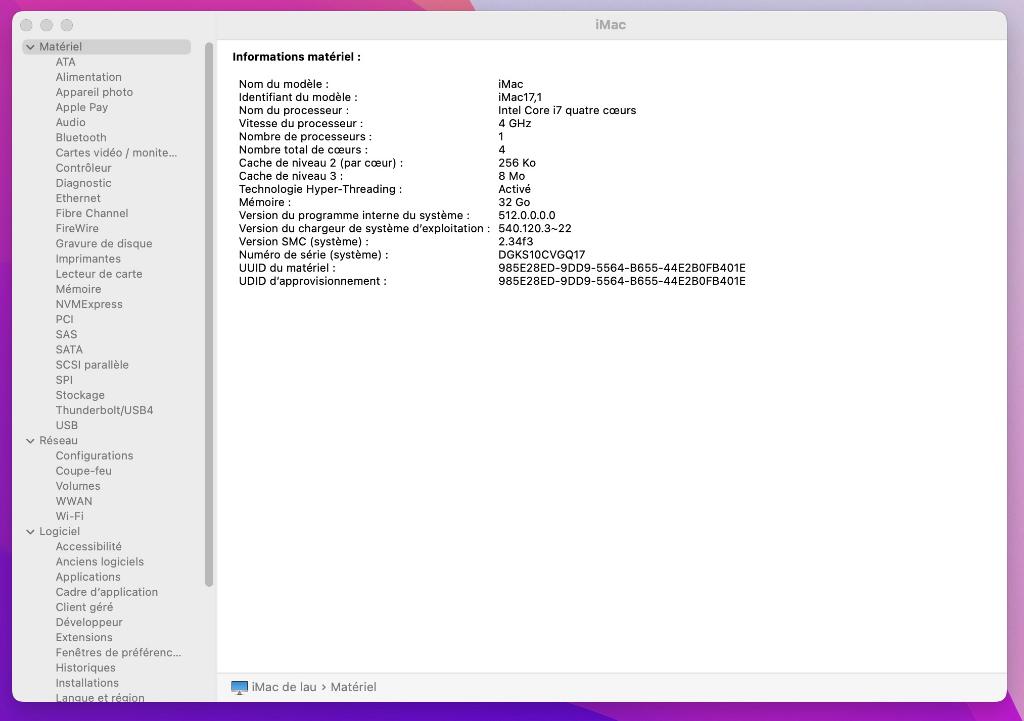
Task: Collapse the Matériel section
Action: coord(30,47)
